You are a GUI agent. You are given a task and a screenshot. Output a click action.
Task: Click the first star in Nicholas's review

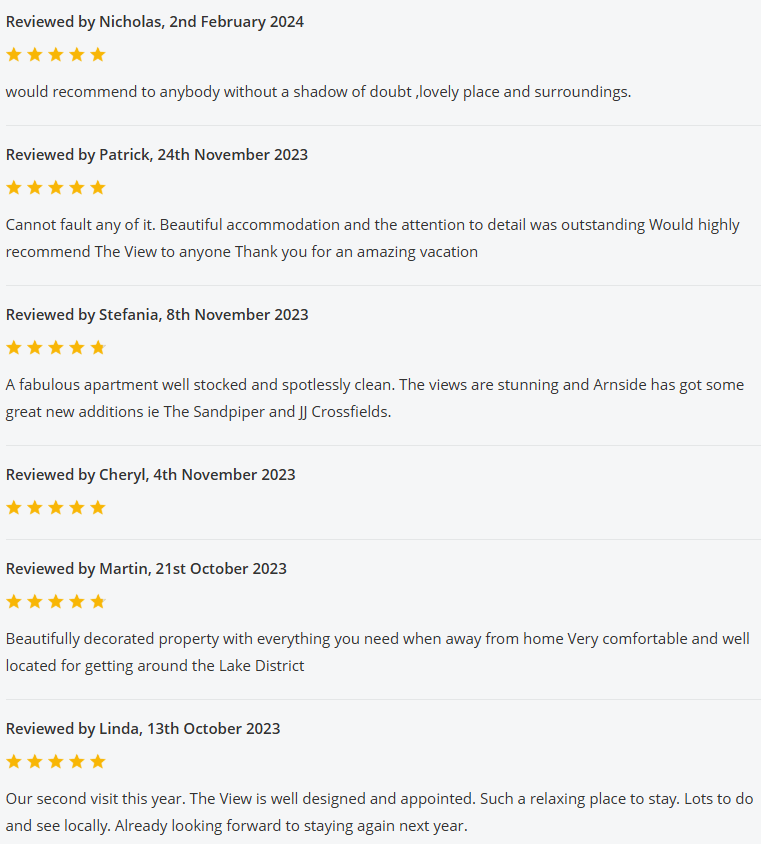pyautogui.click(x=13, y=55)
